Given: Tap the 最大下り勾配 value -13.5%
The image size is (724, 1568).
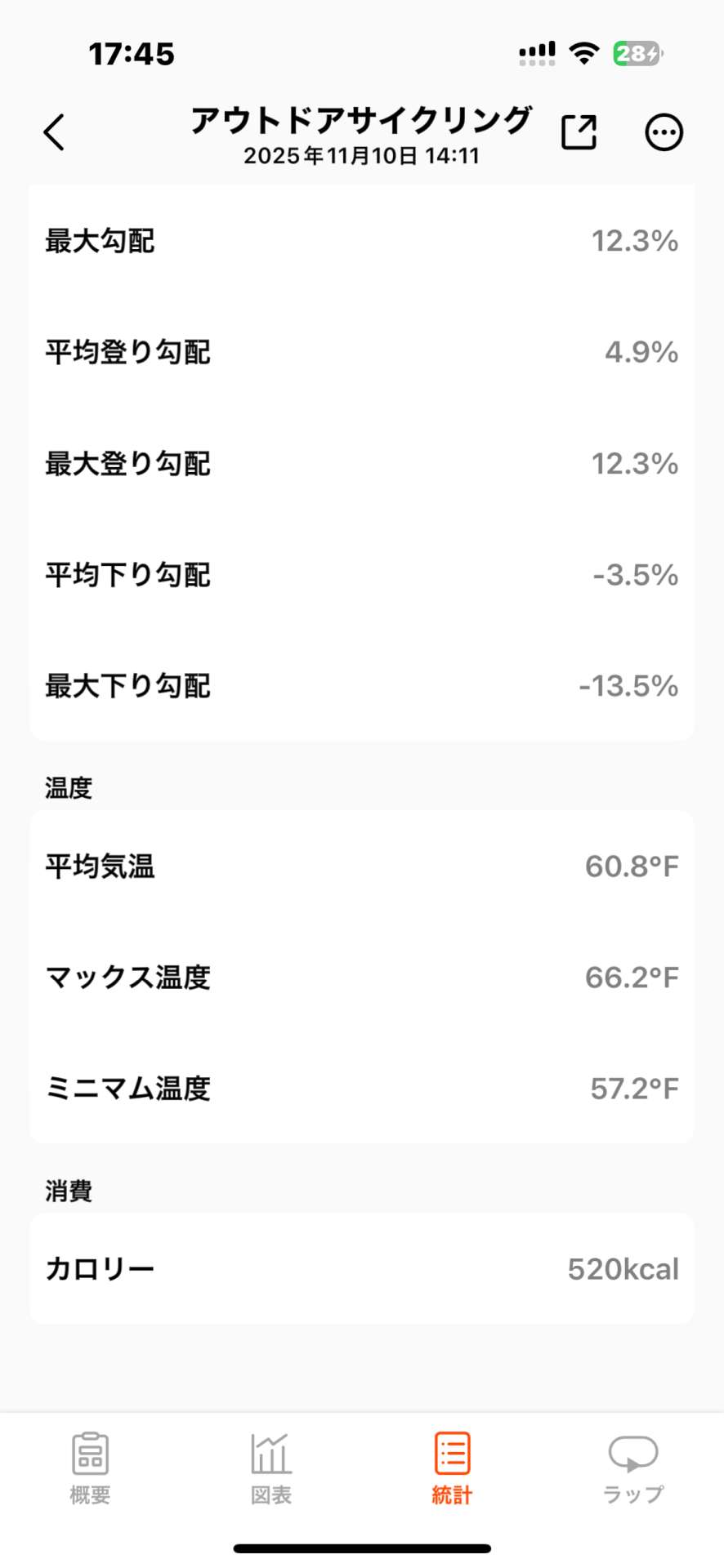Looking at the screenshot, I should point(628,686).
